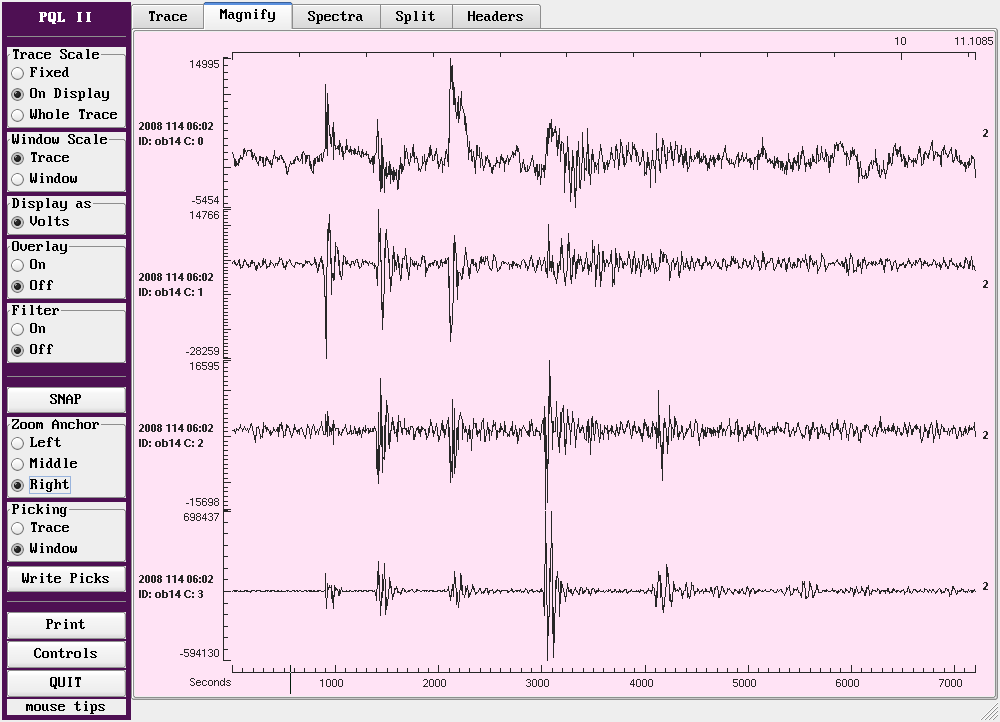
Task: Select the Split tab
Action: click(x=415, y=16)
